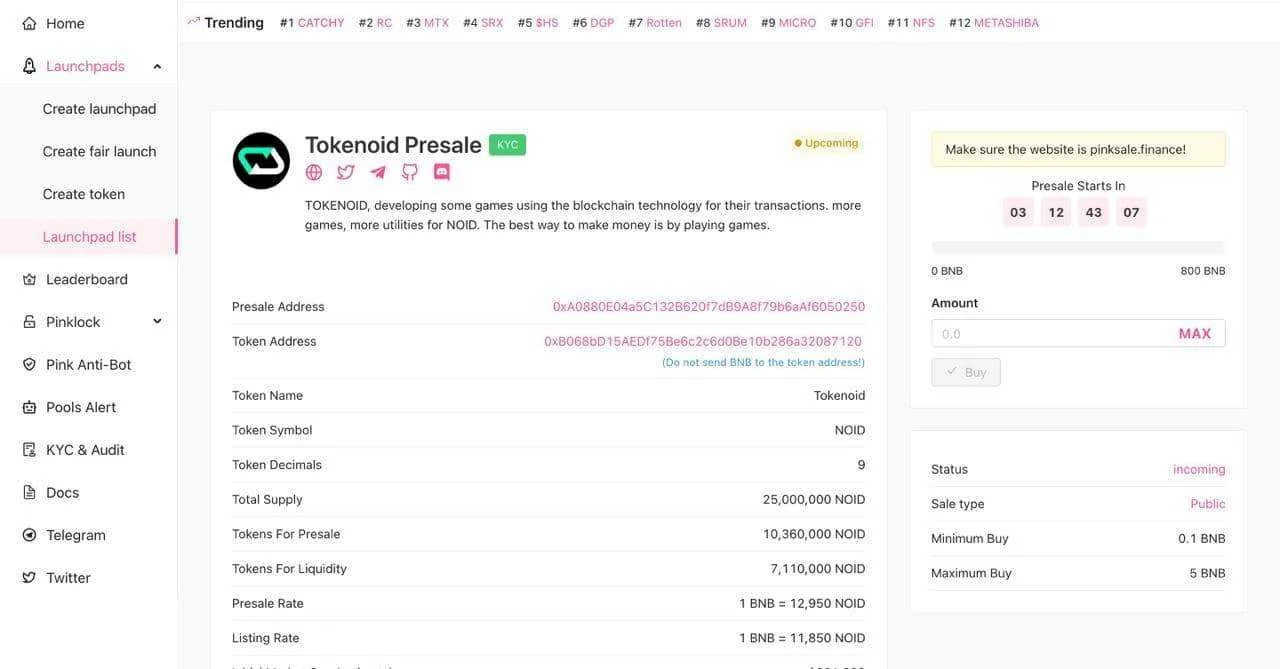This screenshot has width=1280, height=669.
Task: Select Create launchpad in sidebar
Action: coord(99,109)
